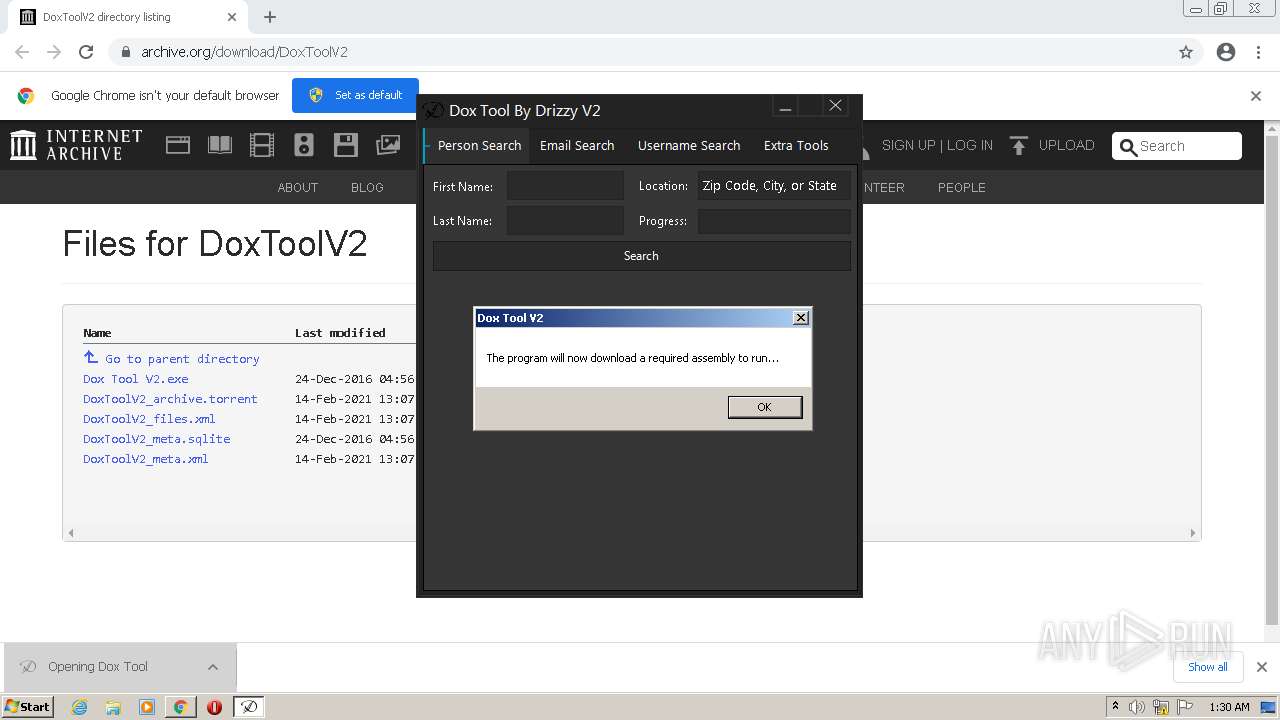Download Dox Tool V2.exe
1280x720 pixels.
click(x=136, y=379)
